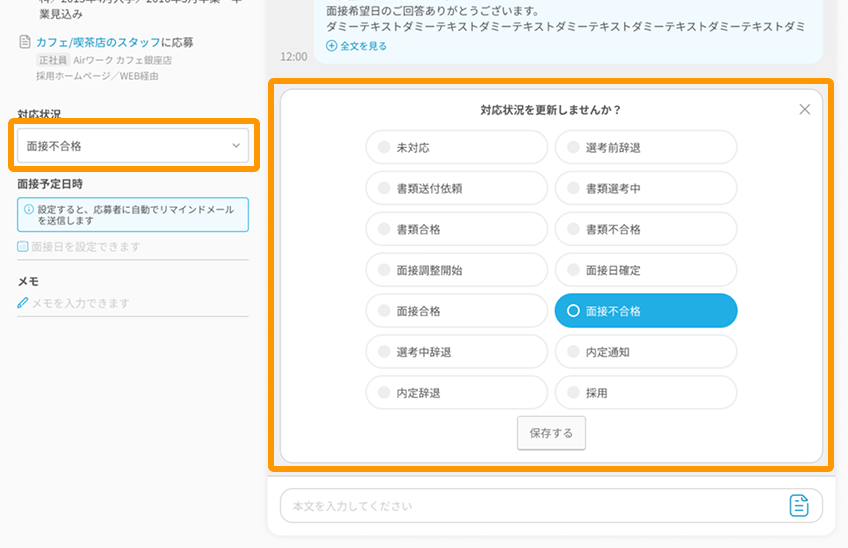This screenshot has width=848, height=548.
Task: Mark status as 書類合格
Action: [456, 229]
